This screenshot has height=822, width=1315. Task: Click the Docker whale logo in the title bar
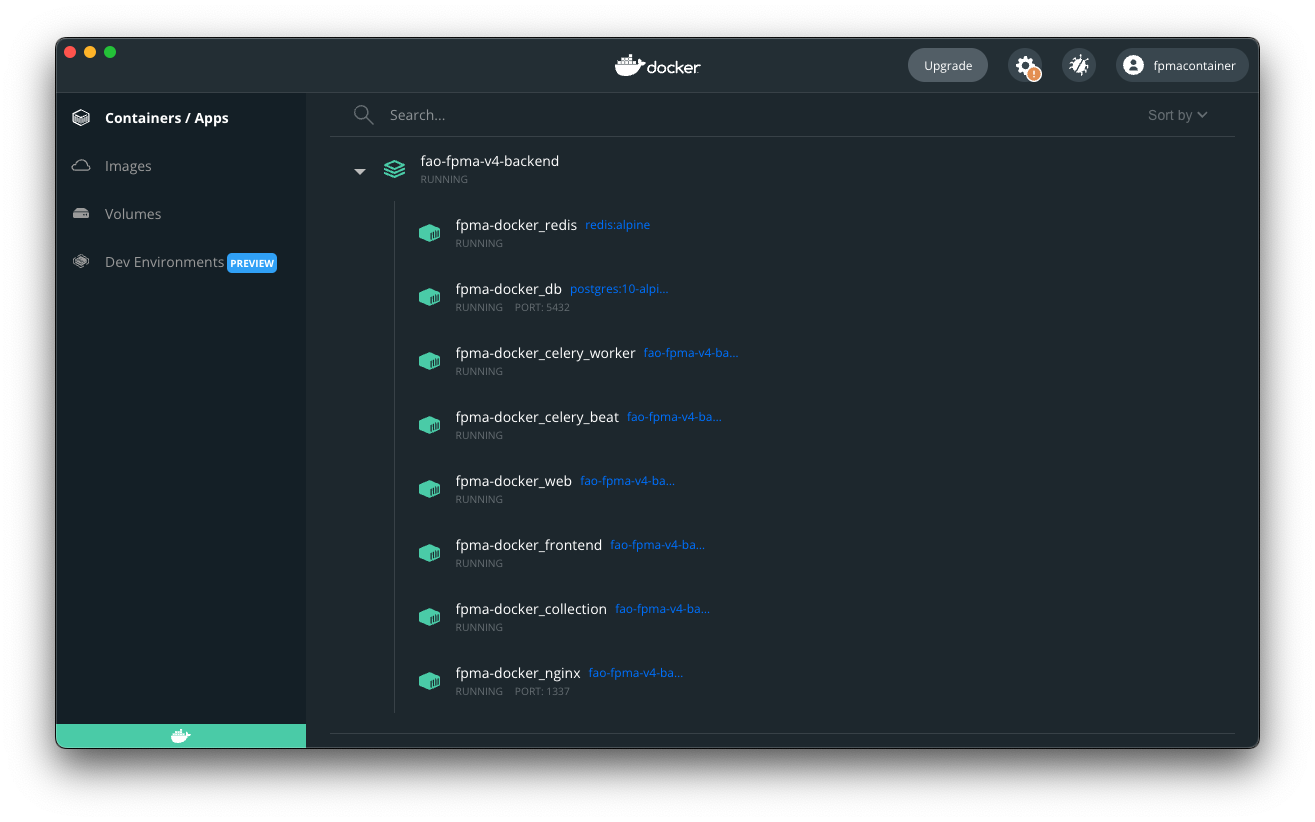[657, 65]
